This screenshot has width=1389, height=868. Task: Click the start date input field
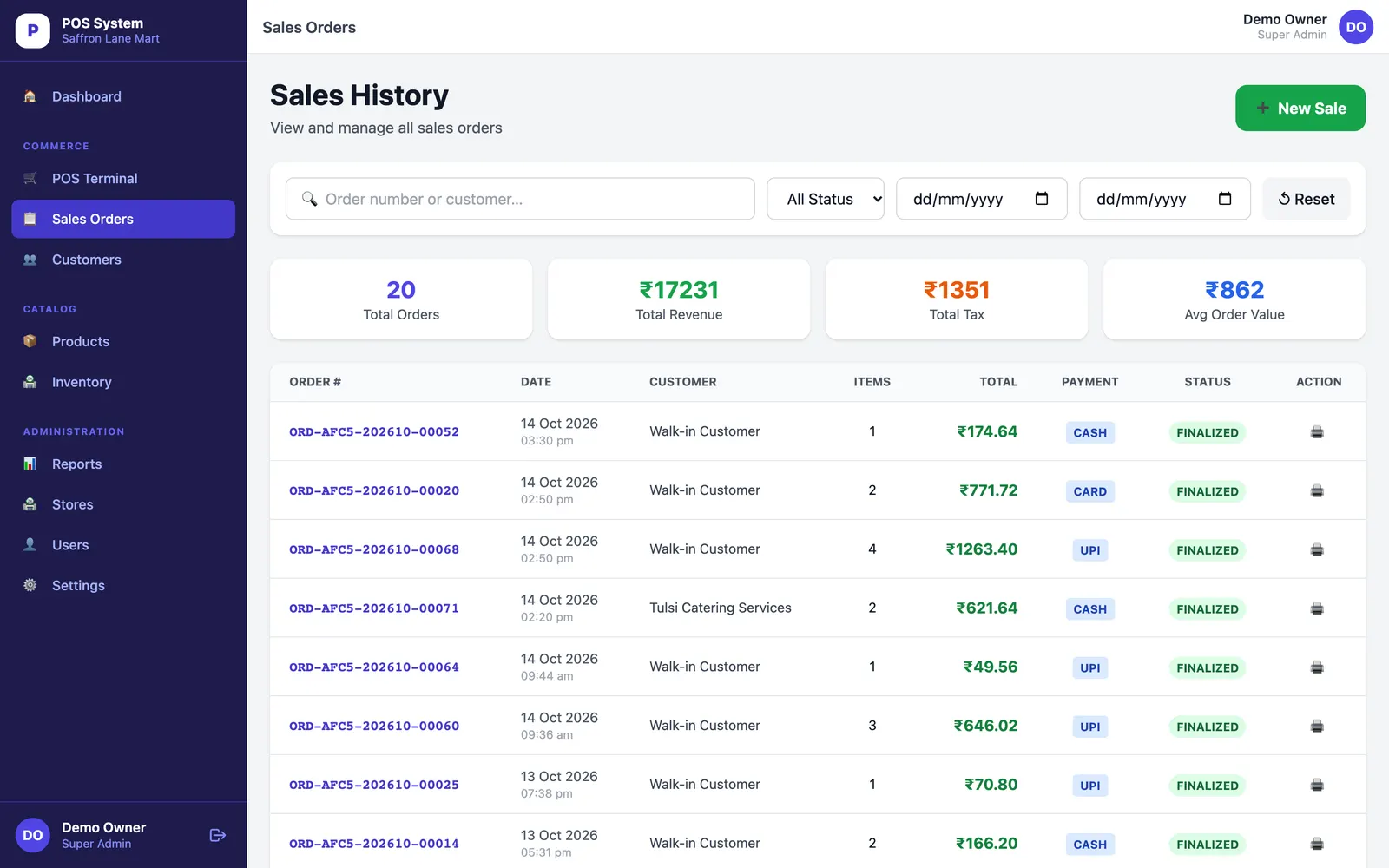(x=981, y=199)
